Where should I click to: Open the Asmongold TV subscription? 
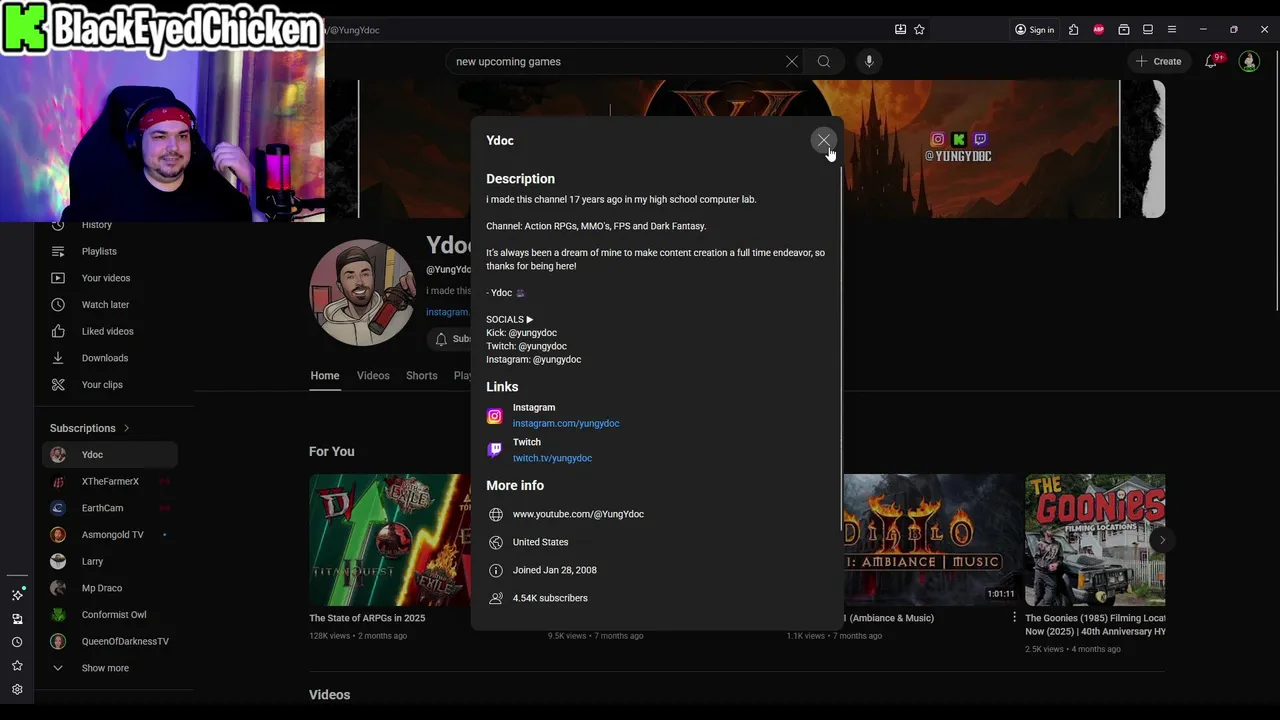[110, 535]
